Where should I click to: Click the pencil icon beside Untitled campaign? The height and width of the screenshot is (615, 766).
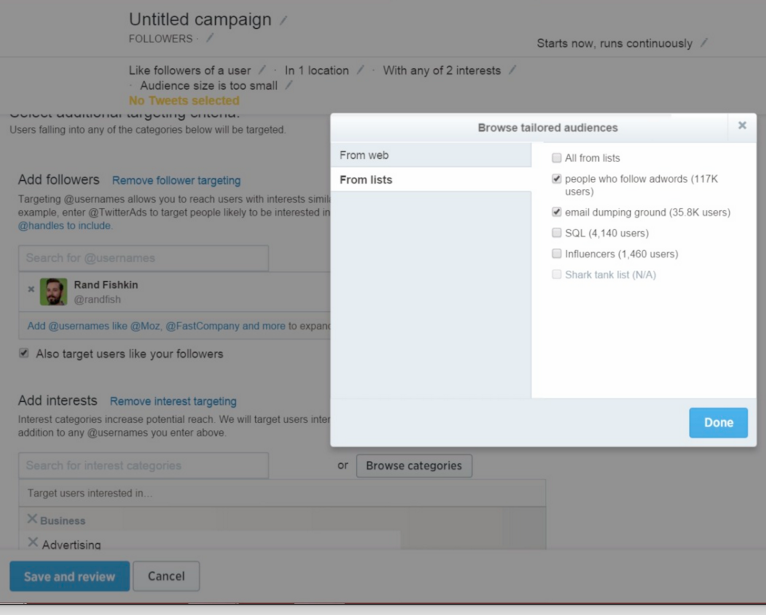tap(284, 20)
